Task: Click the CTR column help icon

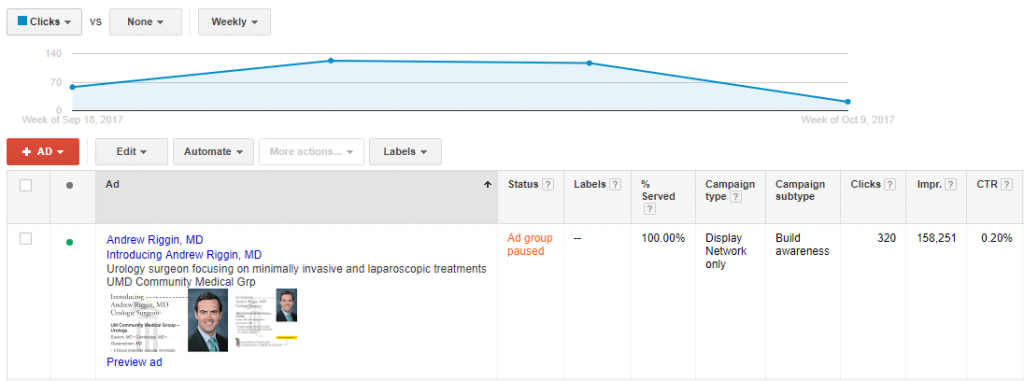Action: click(1006, 185)
